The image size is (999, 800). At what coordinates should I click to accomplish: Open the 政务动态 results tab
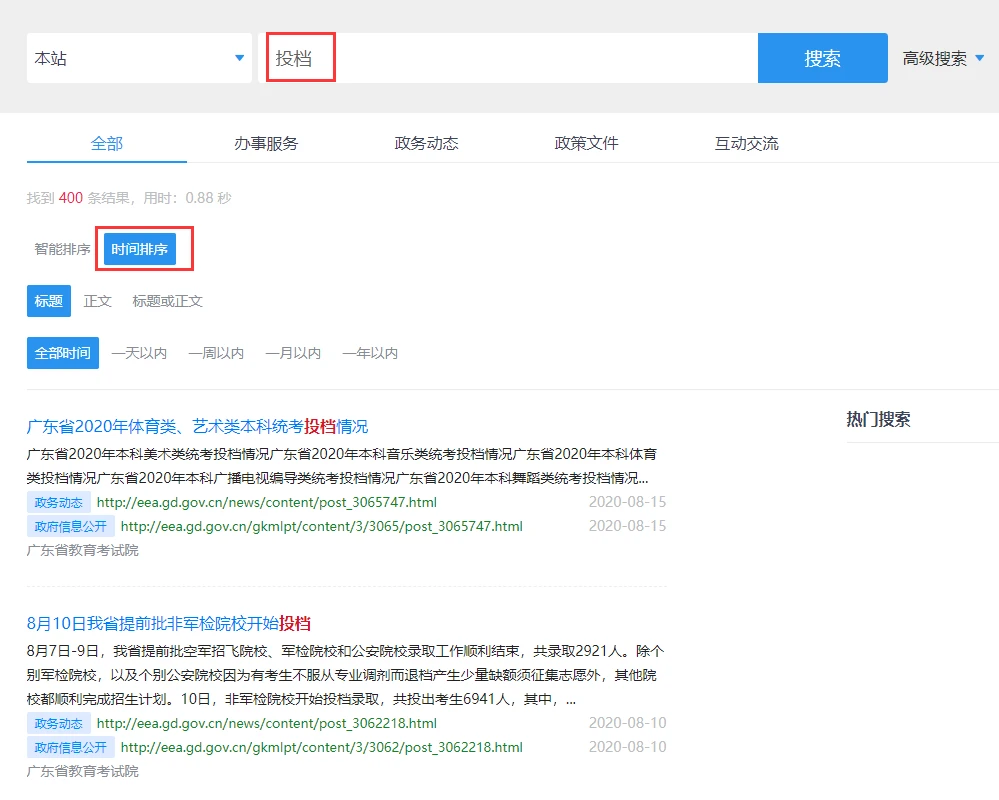pyautogui.click(x=426, y=143)
